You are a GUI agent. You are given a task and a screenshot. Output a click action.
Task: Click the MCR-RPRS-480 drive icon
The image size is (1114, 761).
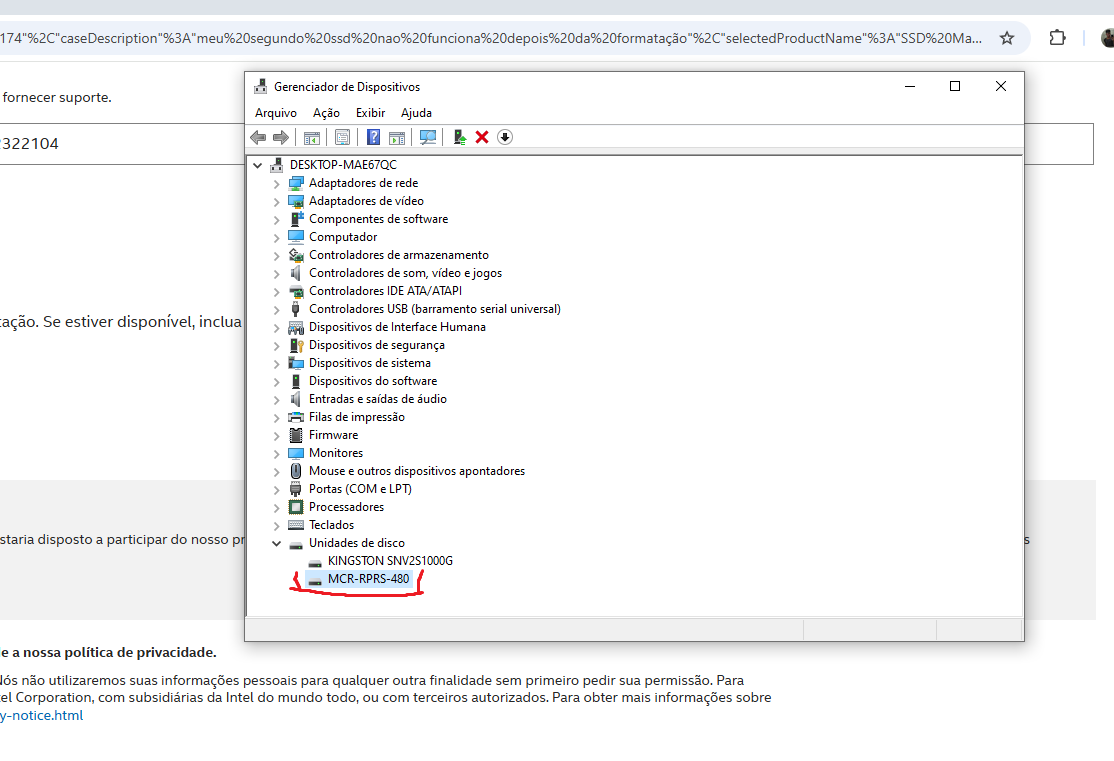tap(315, 580)
